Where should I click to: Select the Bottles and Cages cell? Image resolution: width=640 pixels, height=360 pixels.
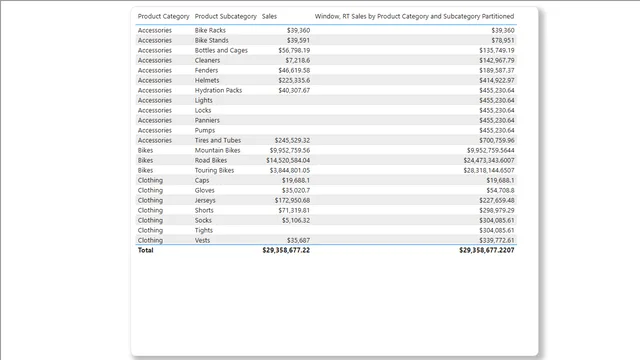click(x=221, y=50)
